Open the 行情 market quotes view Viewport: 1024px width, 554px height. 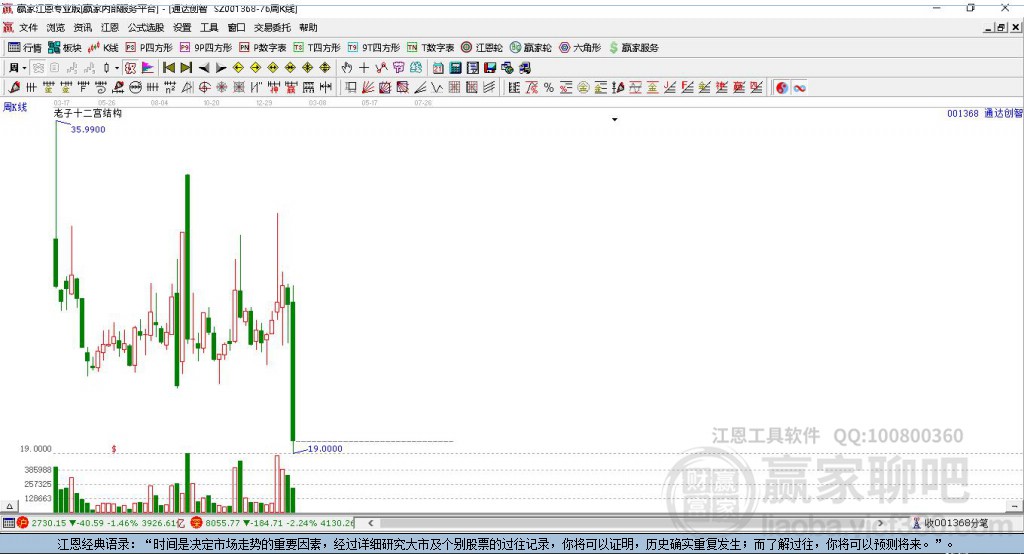24,48
